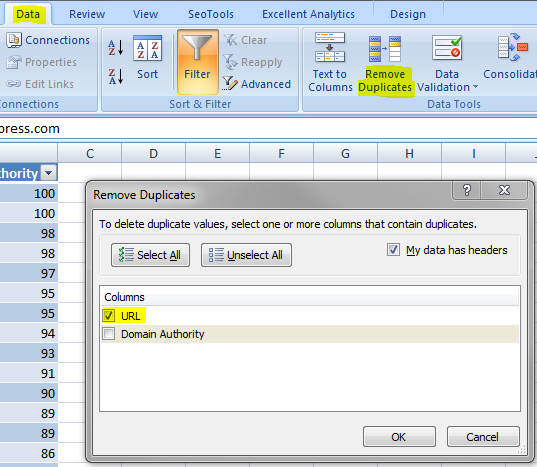Open the Consolidate tool
The height and width of the screenshot is (467, 537).
point(510,56)
